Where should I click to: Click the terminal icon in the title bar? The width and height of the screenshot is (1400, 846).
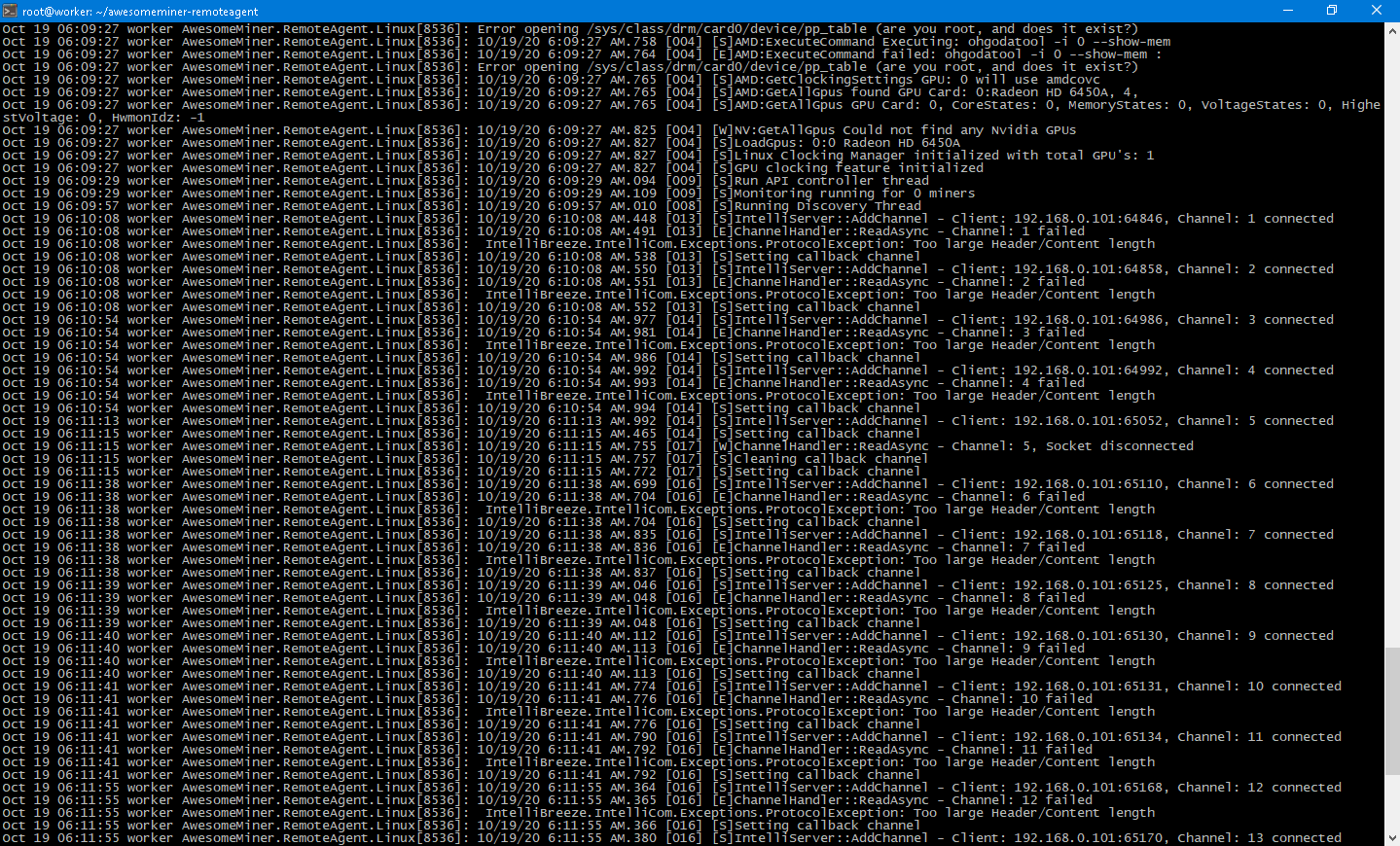coord(11,11)
